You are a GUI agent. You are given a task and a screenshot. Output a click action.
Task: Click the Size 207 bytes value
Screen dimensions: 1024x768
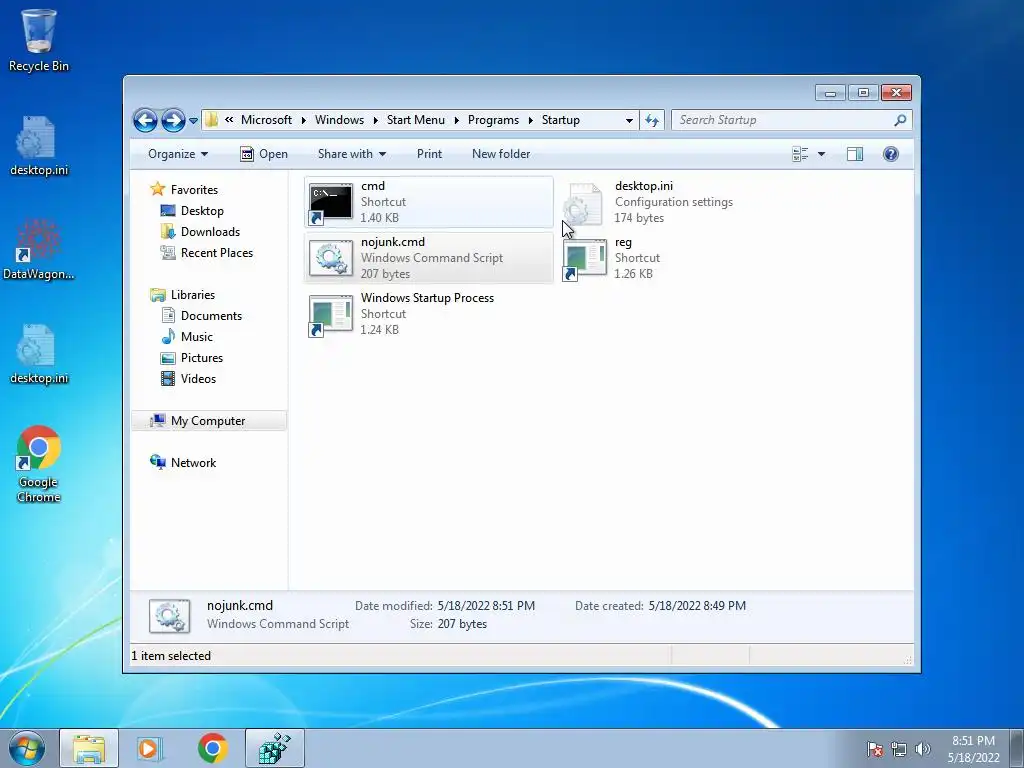pyautogui.click(x=462, y=624)
